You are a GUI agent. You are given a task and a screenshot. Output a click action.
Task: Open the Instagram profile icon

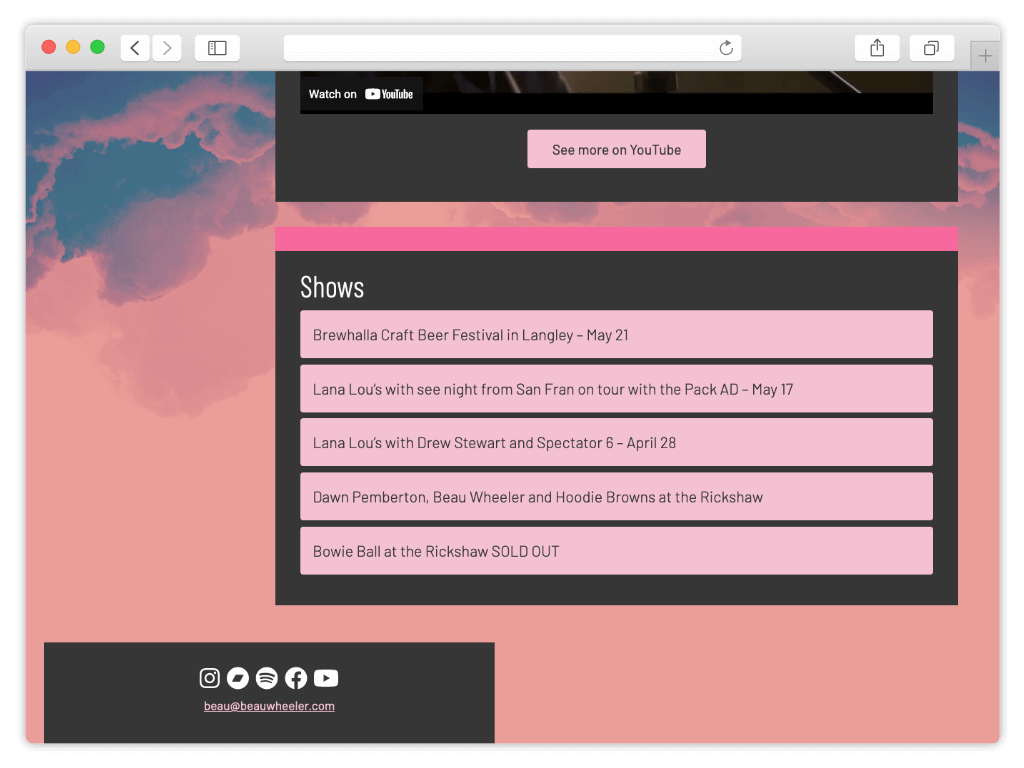click(x=209, y=678)
